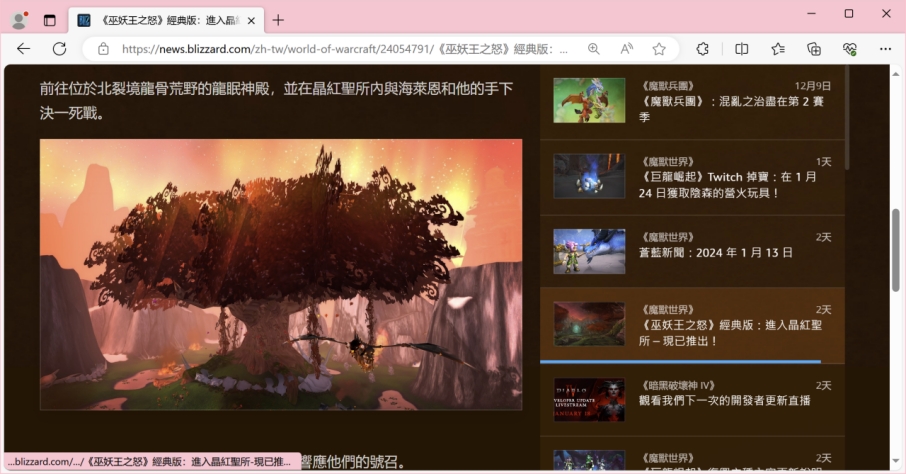View site information lock icon

(103, 49)
